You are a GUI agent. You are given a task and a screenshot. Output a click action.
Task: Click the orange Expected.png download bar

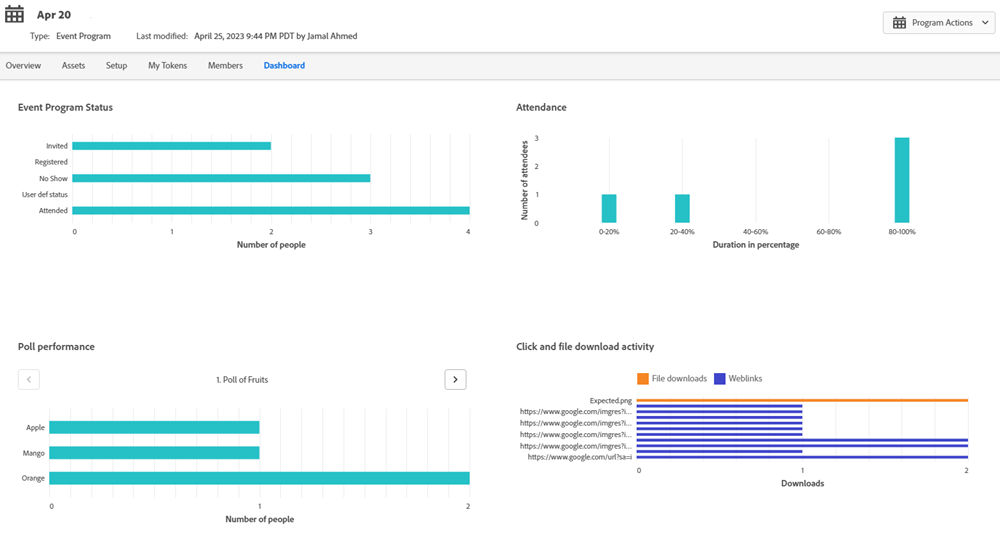point(802,400)
